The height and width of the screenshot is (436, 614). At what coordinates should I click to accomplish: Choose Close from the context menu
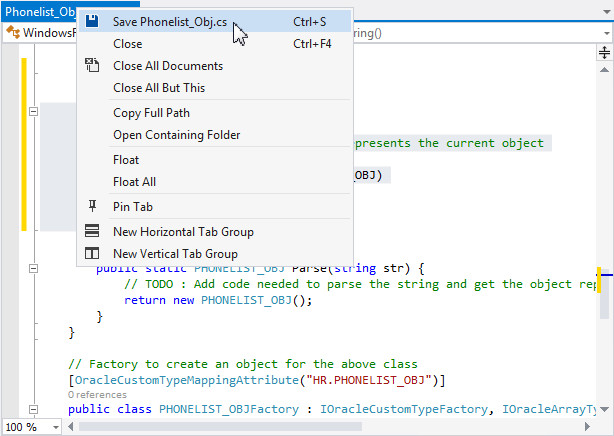(x=215, y=43)
